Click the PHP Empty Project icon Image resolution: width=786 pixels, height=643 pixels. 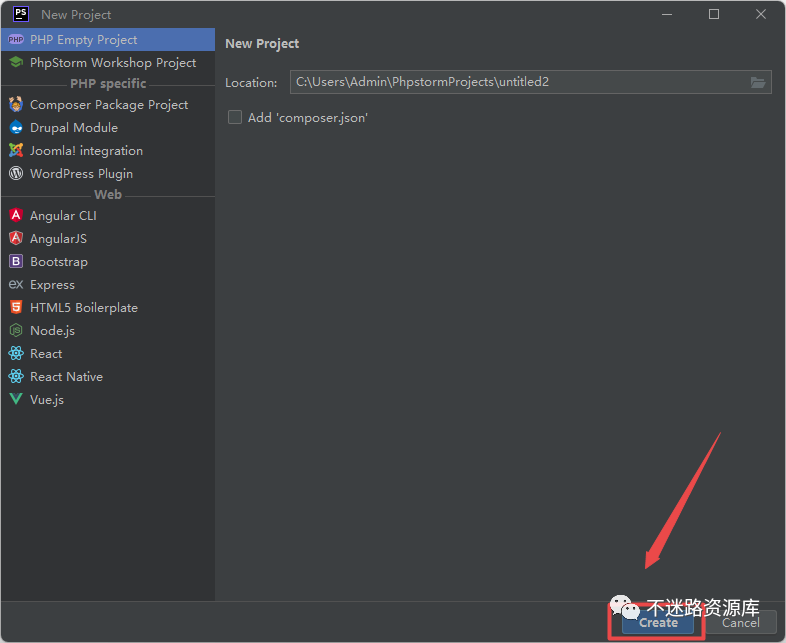pyautogui.click(x=16, y=40)
